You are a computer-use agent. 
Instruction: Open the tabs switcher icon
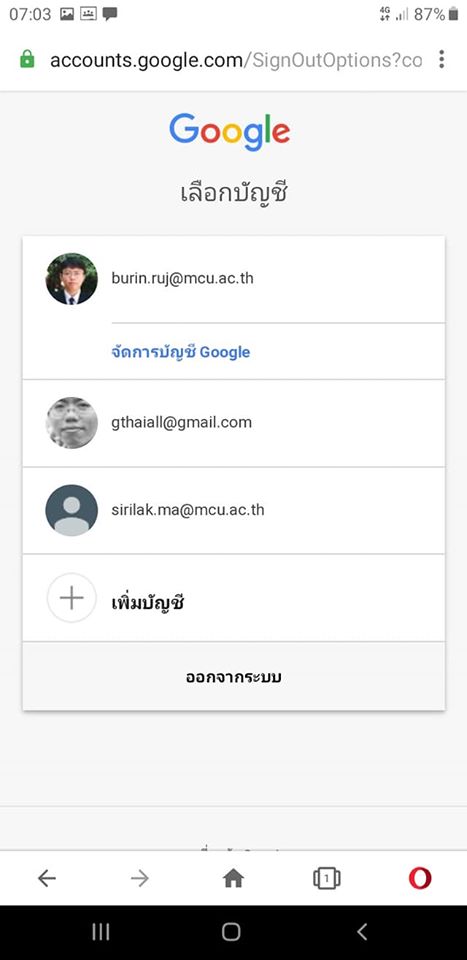pyautogui.click(x=327, y=879)
